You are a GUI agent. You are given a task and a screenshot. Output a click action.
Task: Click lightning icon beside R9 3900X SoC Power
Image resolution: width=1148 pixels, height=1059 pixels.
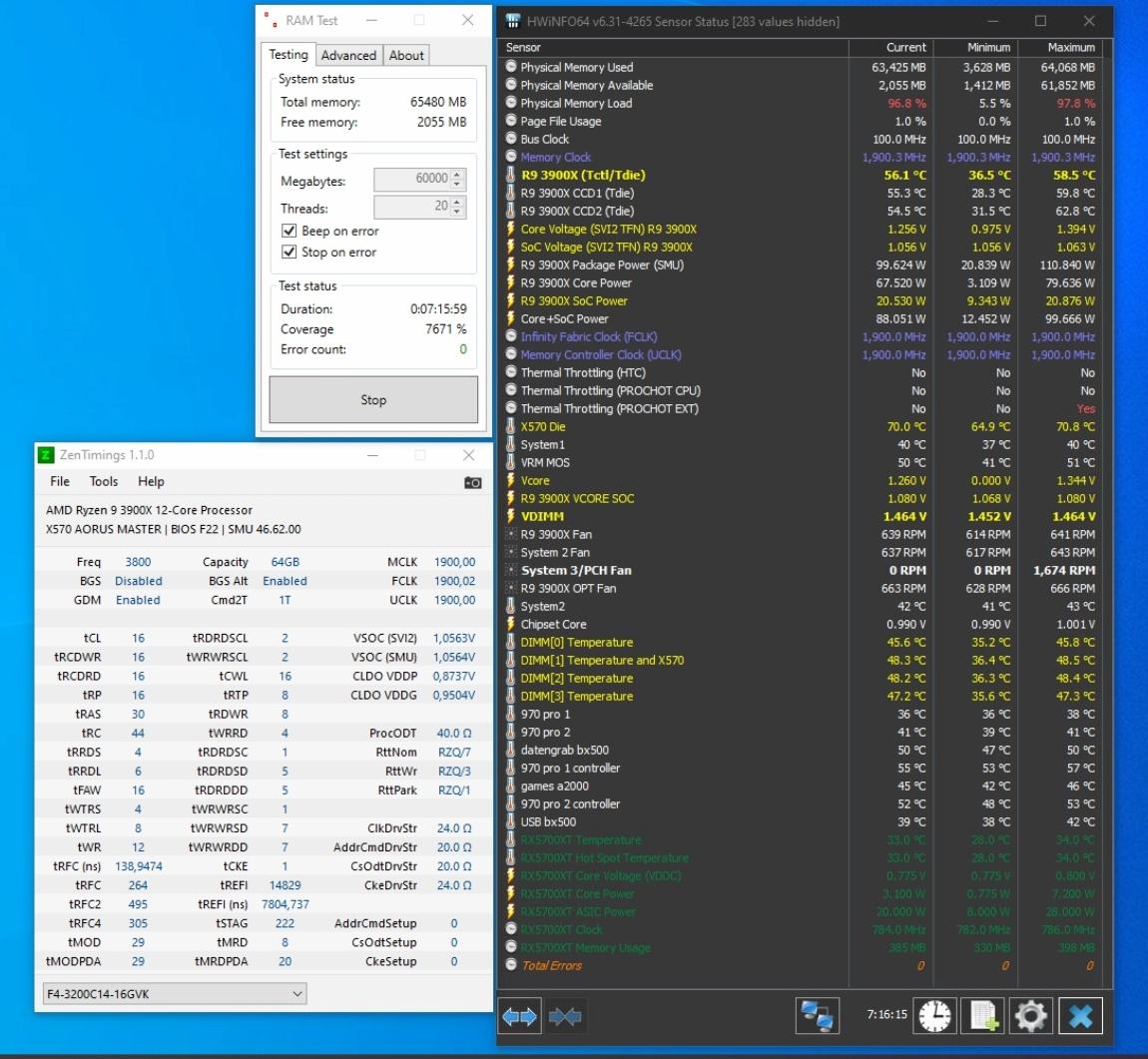(511, 300)
